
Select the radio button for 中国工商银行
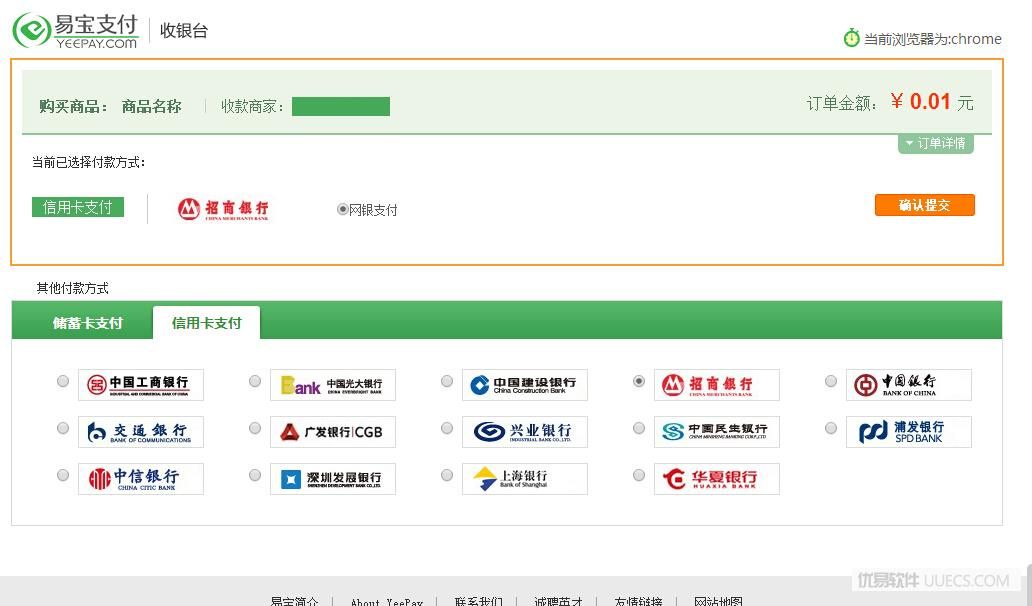(x=63, y=381)
